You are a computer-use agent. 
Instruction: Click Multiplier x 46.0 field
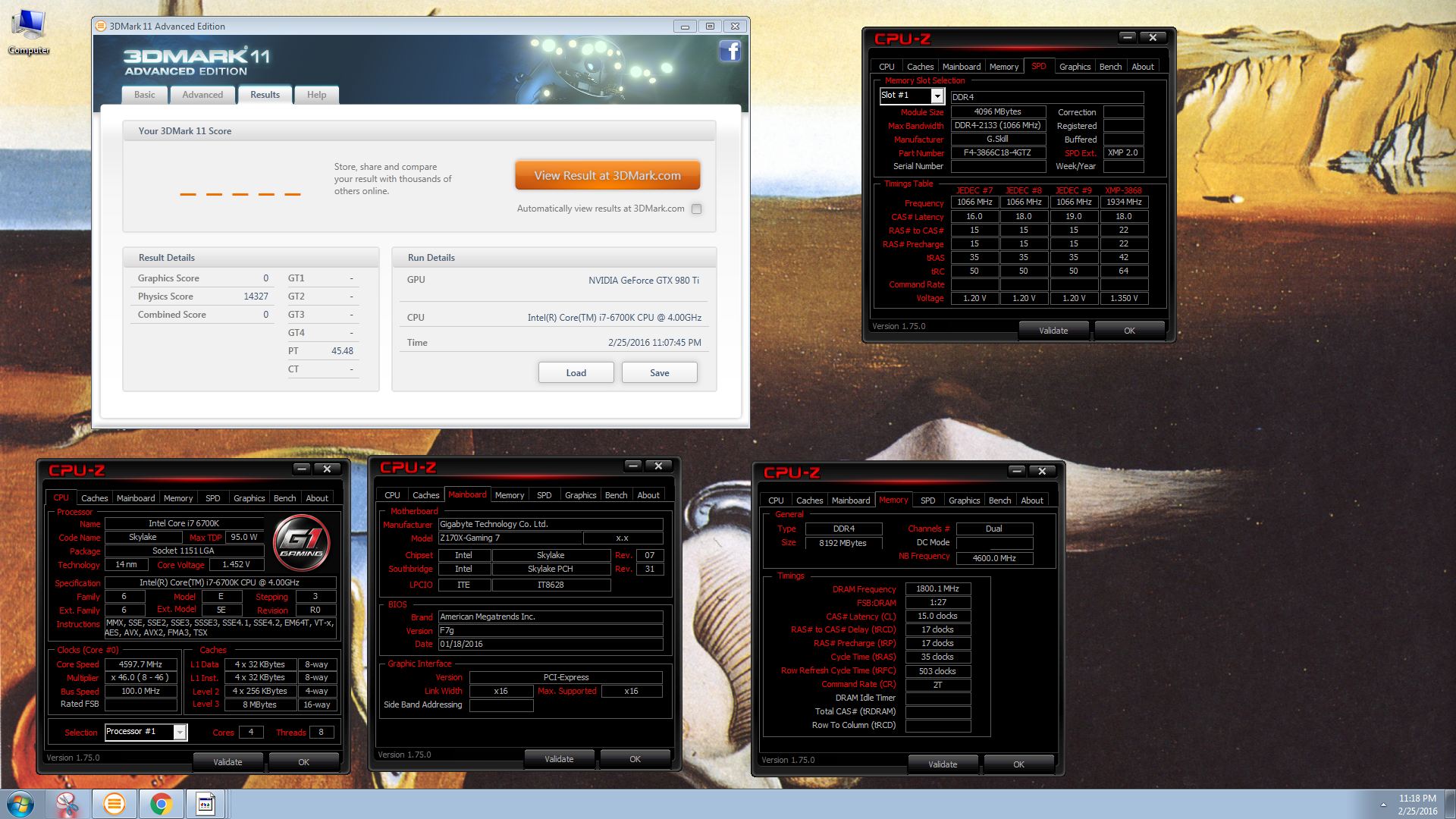140,678
